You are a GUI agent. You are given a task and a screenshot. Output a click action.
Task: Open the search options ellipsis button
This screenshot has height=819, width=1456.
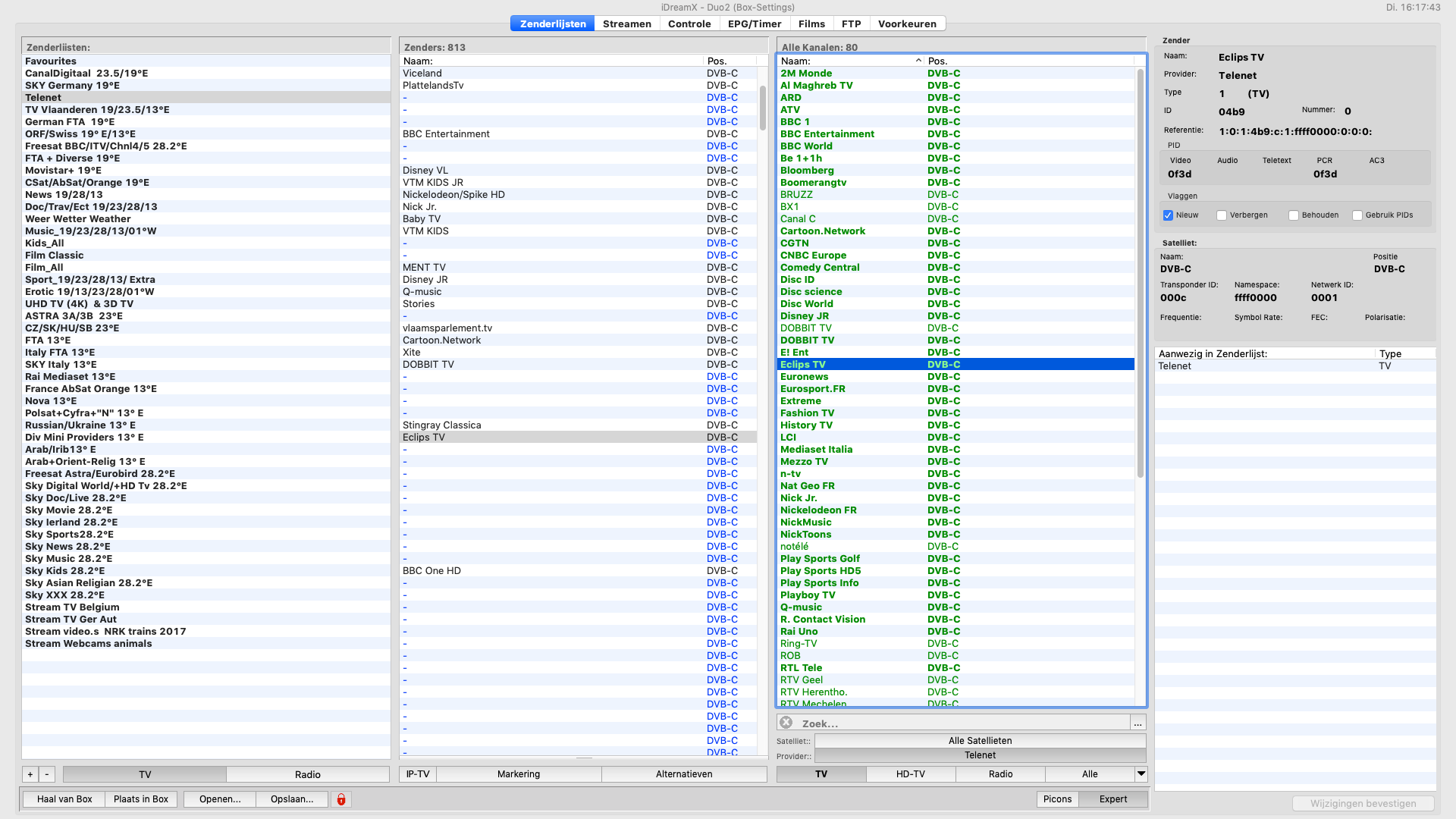pyautogui.click(x=1137, y=723)
